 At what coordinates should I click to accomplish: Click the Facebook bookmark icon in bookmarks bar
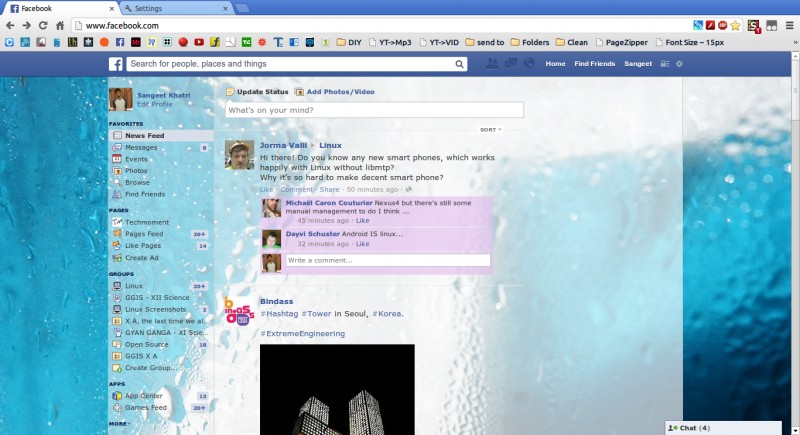point(120,42)
